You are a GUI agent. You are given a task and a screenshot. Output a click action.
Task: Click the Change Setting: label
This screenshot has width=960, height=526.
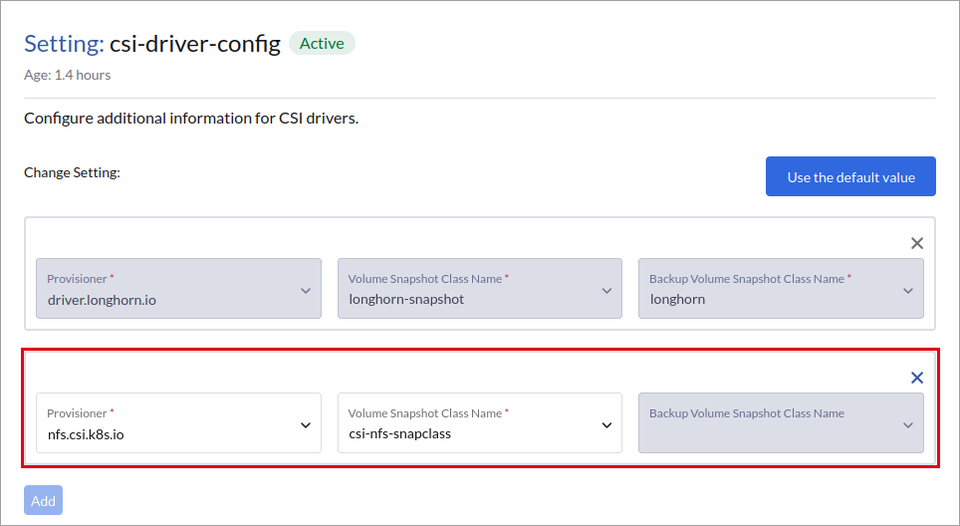click(x=72, y=172)
